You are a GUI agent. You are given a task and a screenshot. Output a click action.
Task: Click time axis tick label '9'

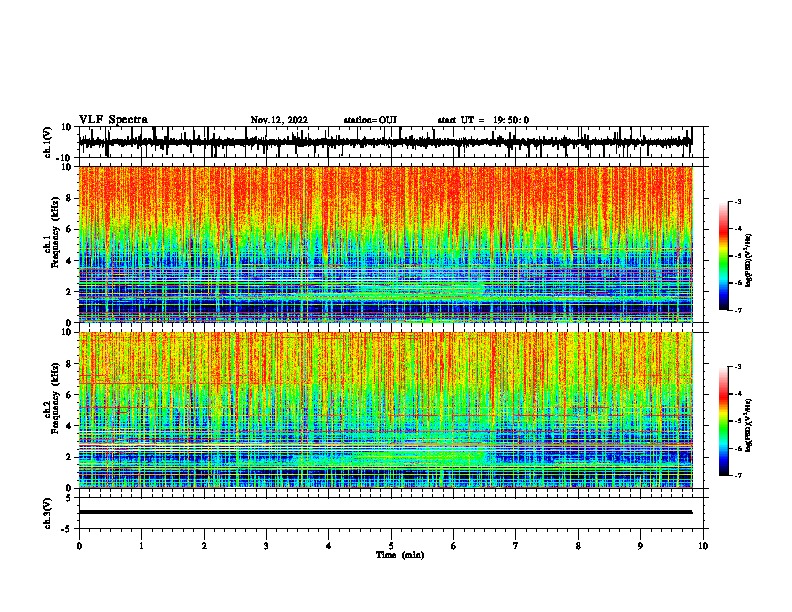[640, 546]
